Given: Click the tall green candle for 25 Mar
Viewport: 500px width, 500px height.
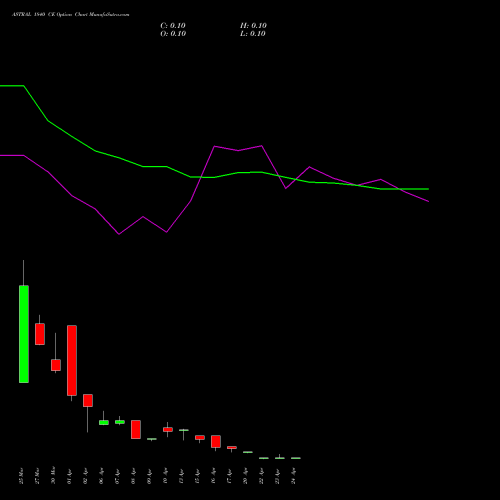Looking at the screenshot, I should (24, 334).
